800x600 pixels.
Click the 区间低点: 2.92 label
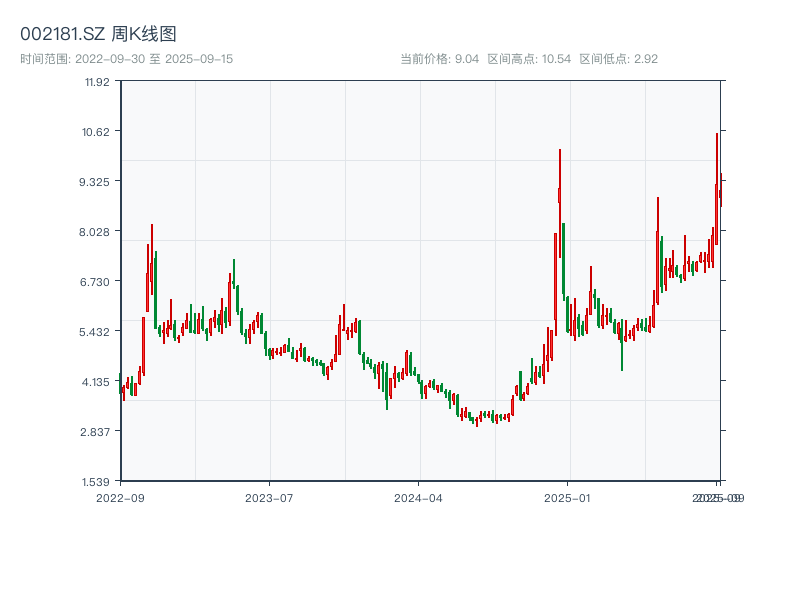point(618,59)
